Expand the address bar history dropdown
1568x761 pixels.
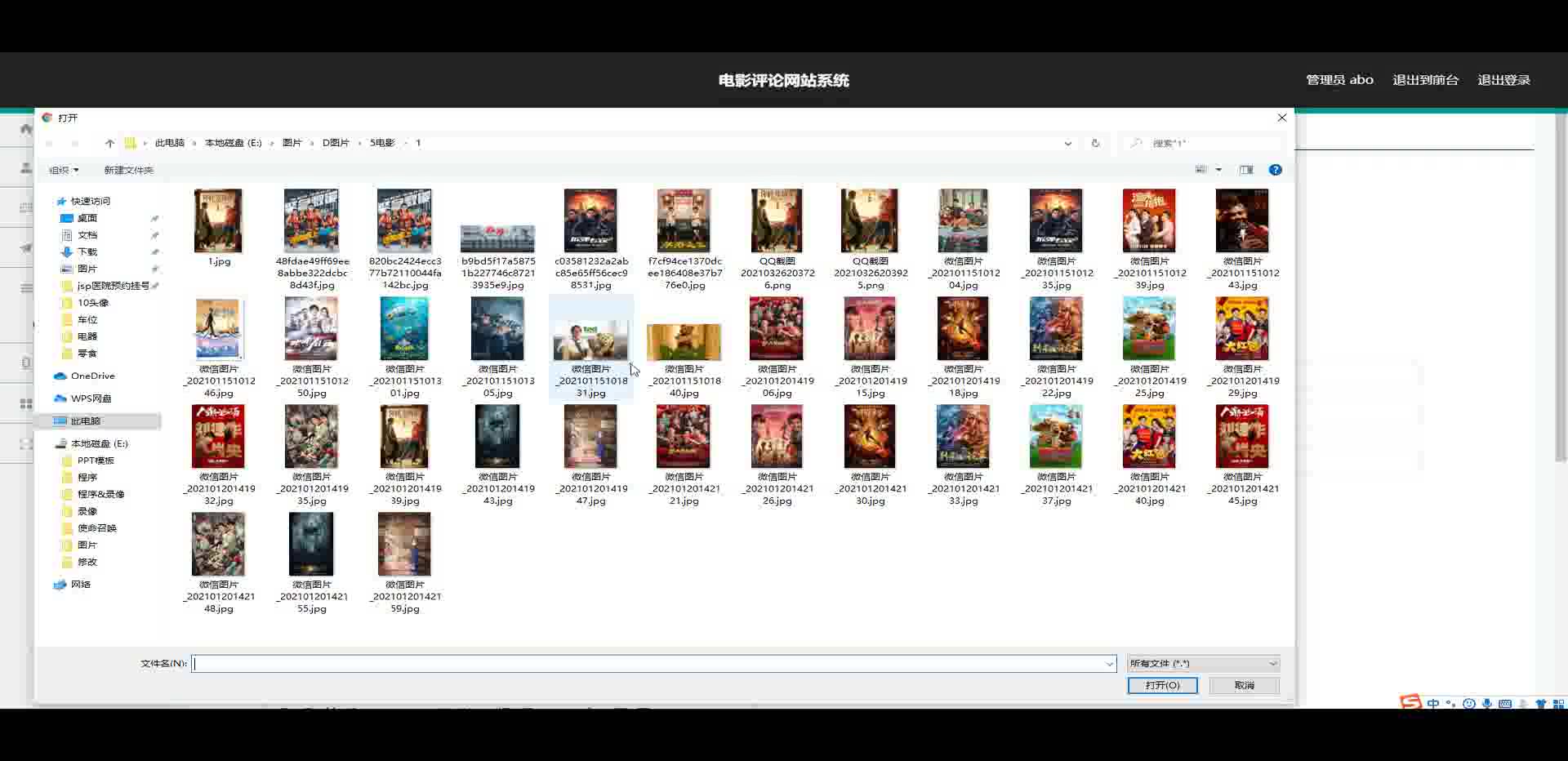[x=1067, y=143]
